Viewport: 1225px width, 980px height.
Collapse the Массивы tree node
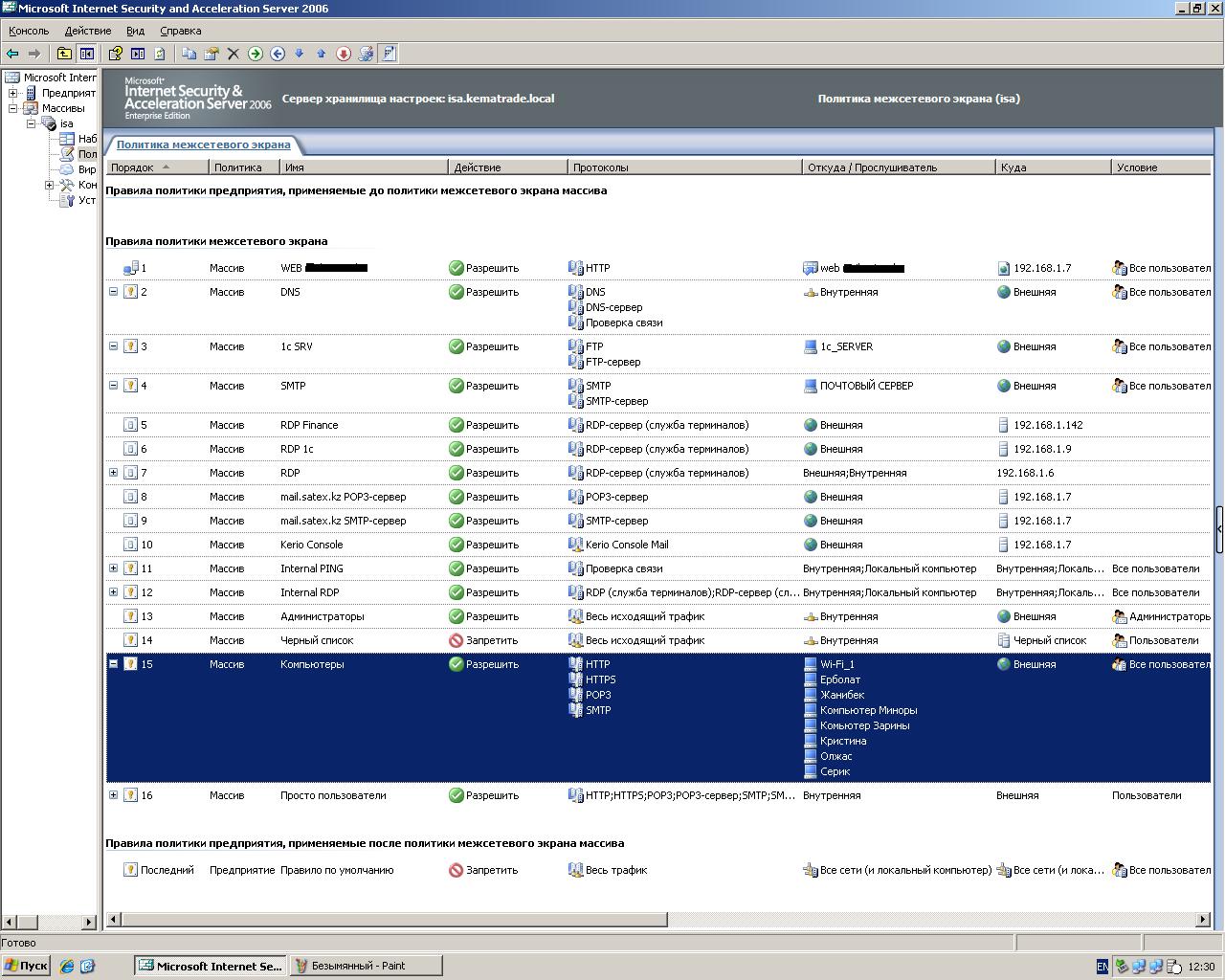click(x=13, y=108)
